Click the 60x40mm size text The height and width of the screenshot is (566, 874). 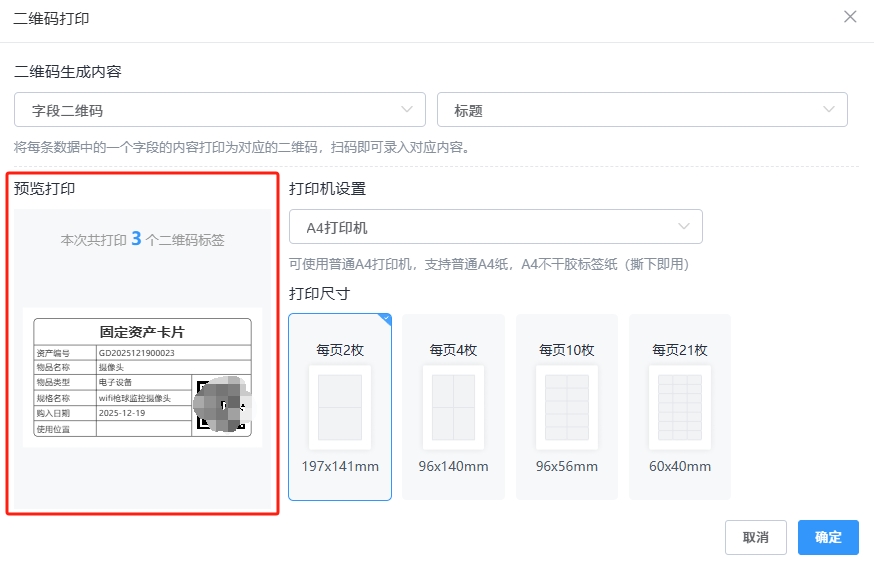(679, 467)
